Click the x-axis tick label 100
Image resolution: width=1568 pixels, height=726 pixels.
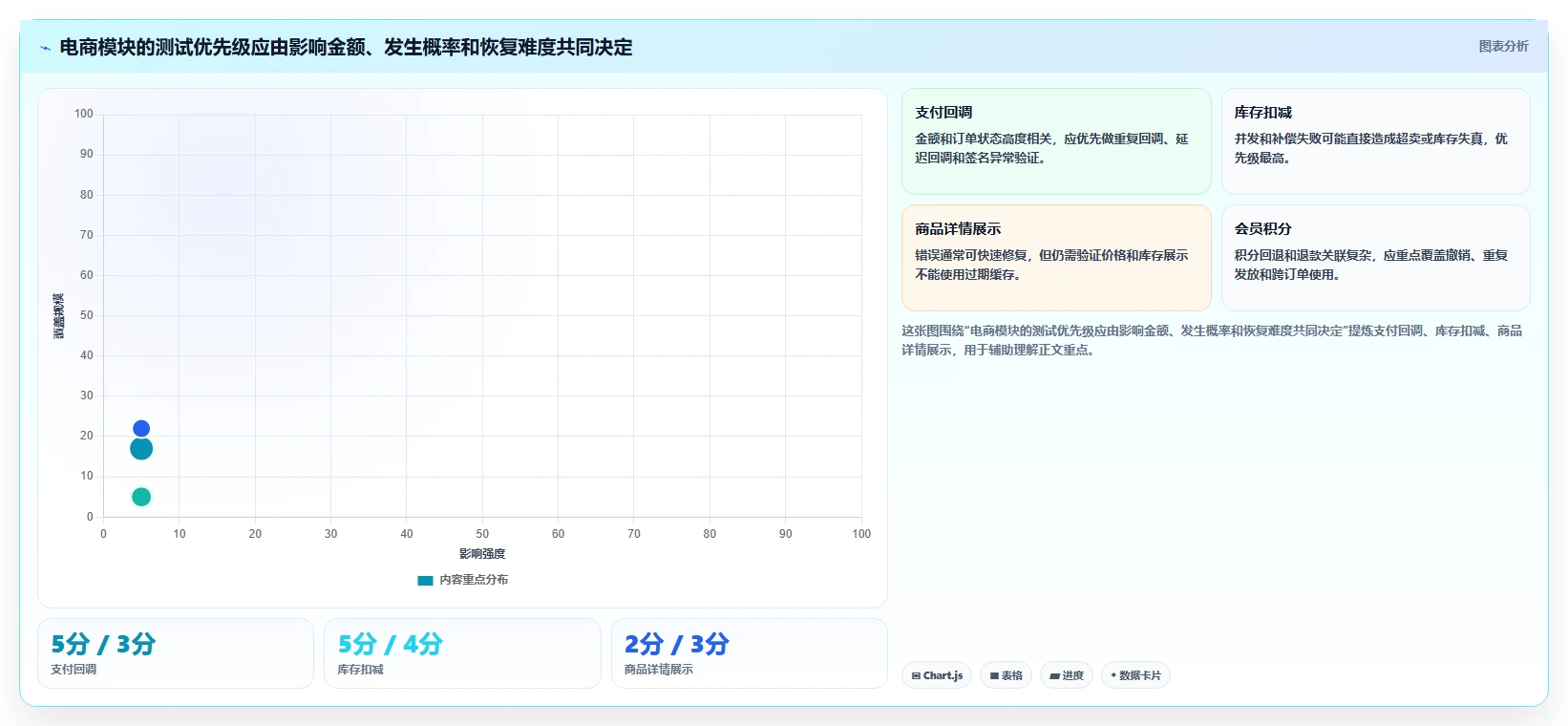(x=861, y=534)
